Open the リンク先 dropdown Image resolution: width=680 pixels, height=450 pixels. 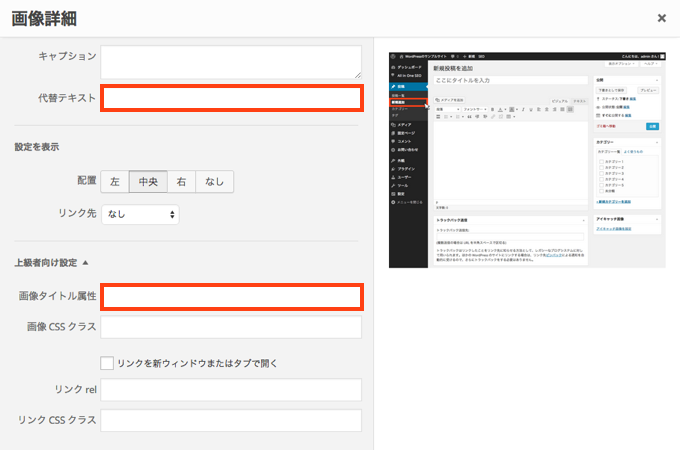(x=140, y=214)
